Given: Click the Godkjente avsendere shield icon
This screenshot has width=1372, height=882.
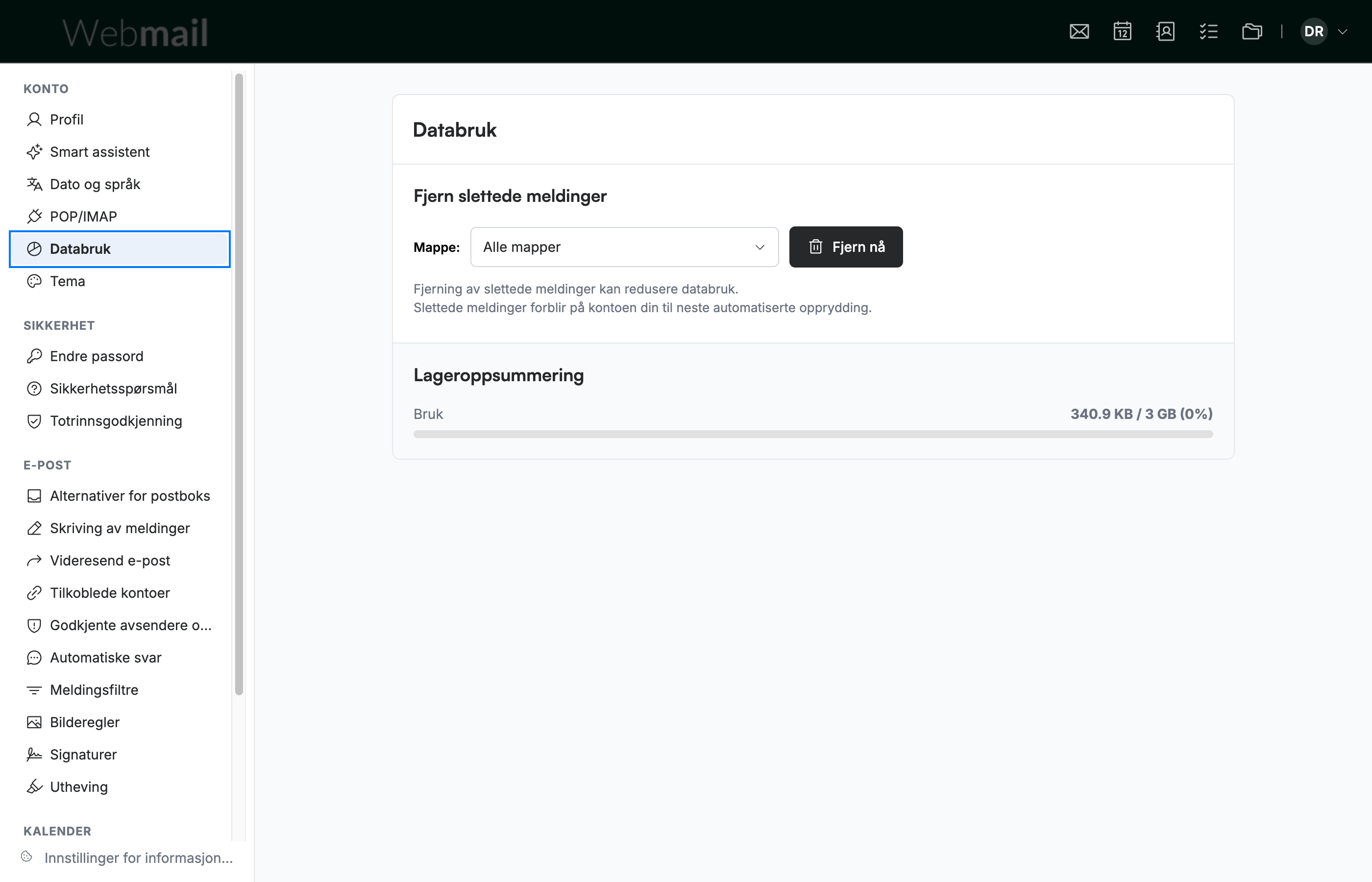Looking at the screenshot, I should point(34,625).
